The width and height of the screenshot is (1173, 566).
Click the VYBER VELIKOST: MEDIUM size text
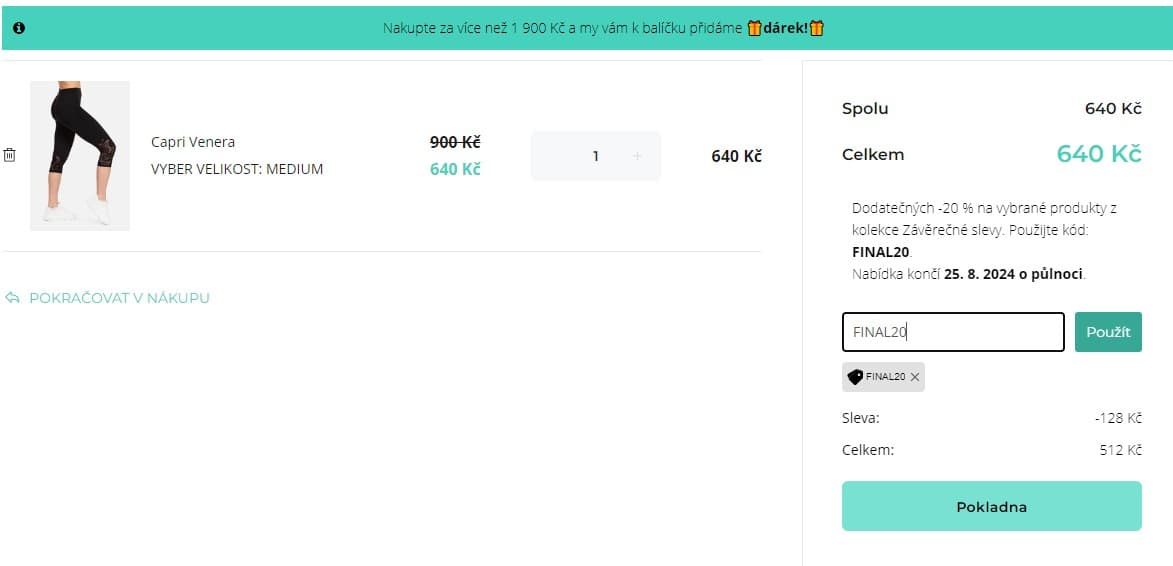237,169
